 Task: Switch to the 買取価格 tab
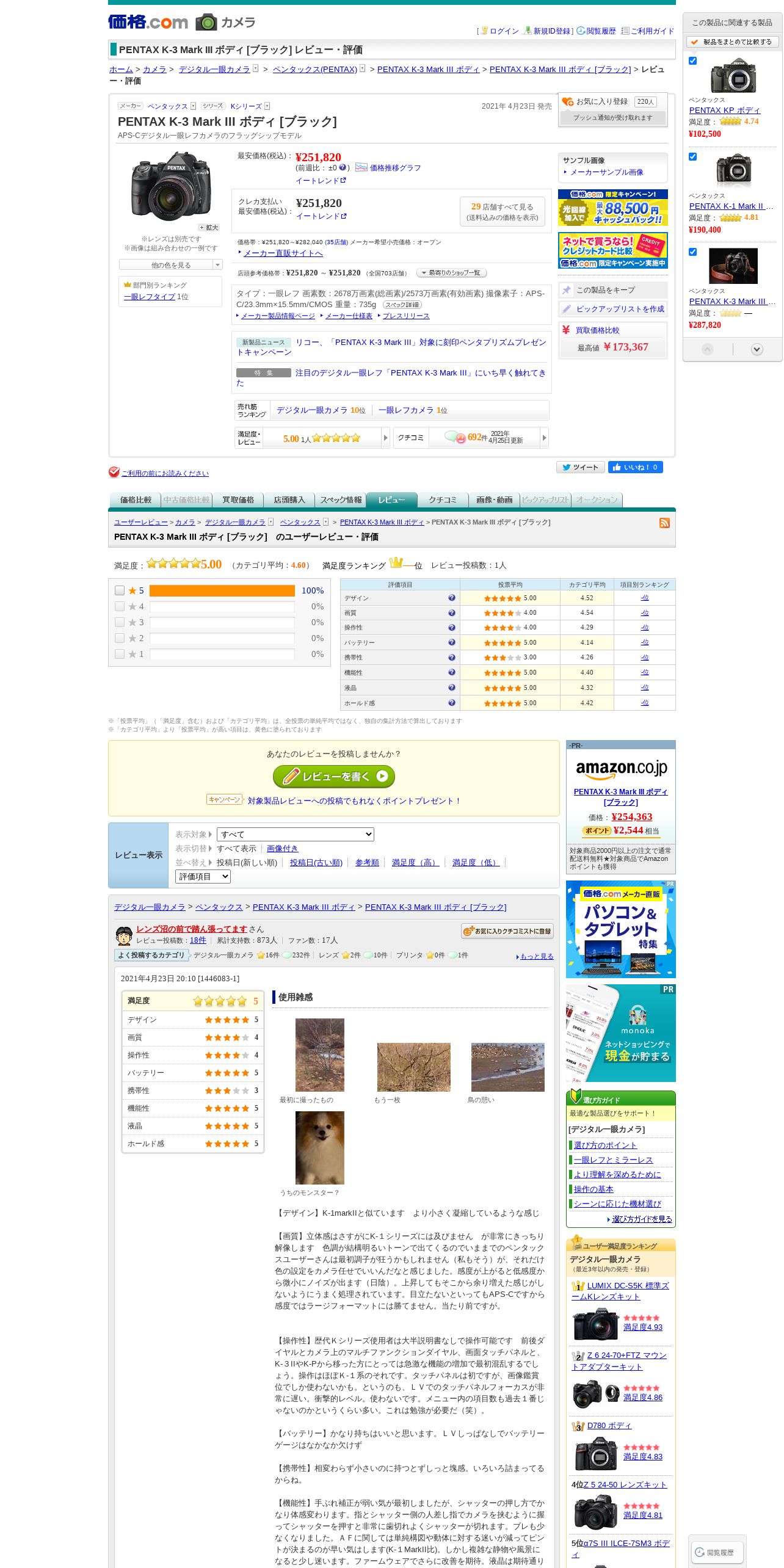[x=238, y=500]
